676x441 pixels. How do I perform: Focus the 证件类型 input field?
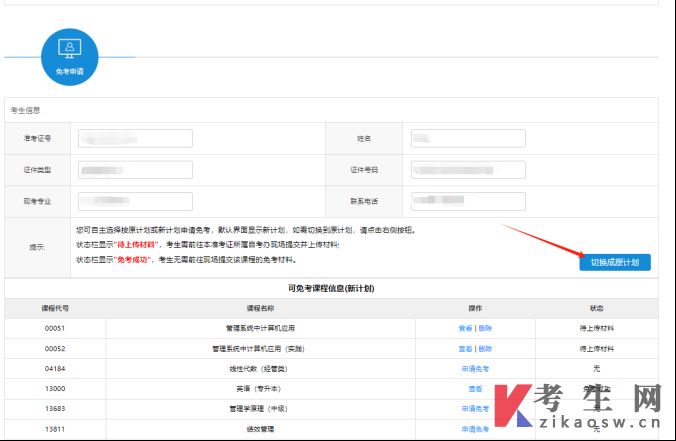(135, 170)
